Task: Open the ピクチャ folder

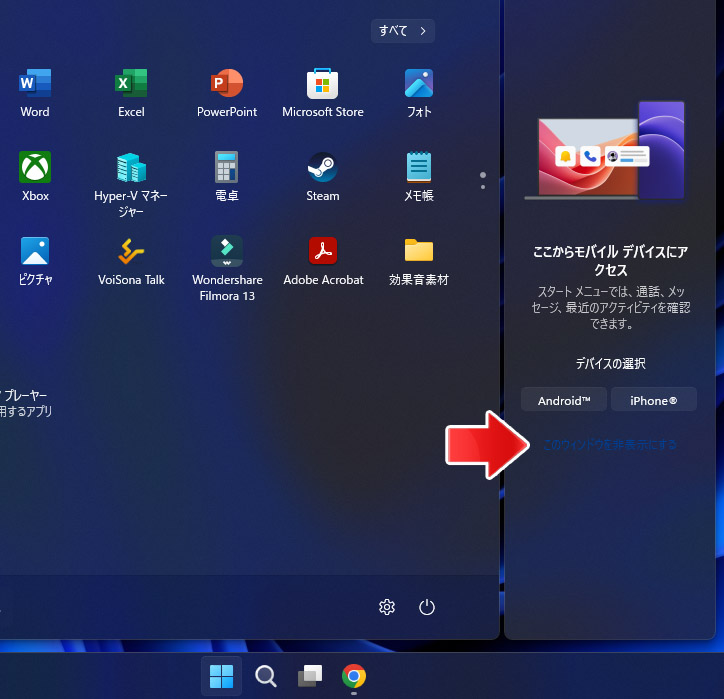Action: click(35, 261)
